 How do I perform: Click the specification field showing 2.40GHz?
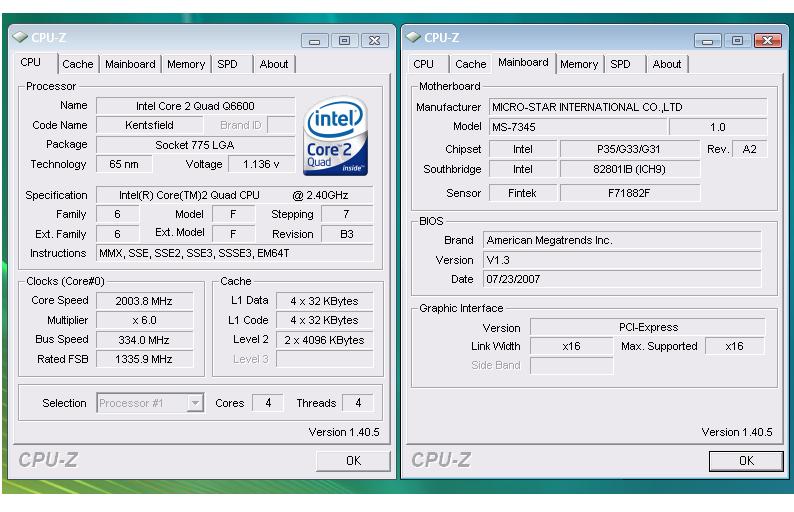click(x=234, y=195)
